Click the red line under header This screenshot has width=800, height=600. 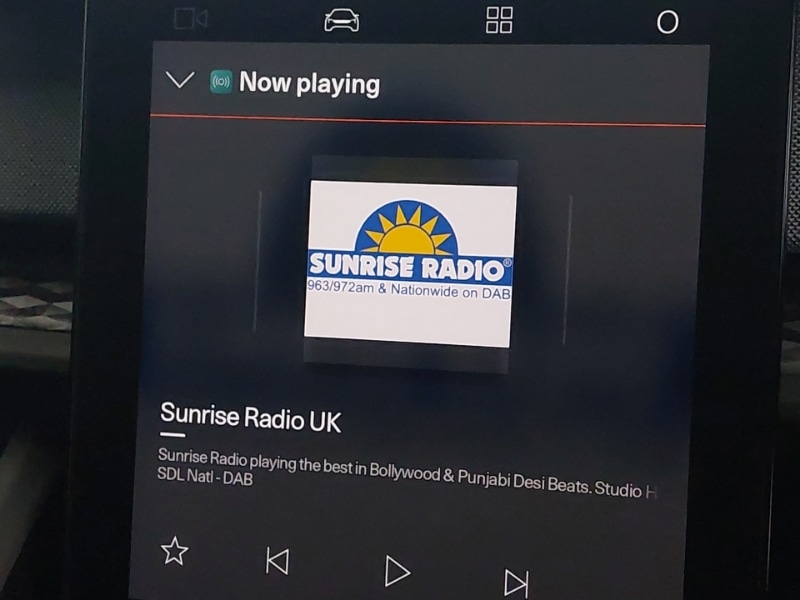click(x=428, y=120)
